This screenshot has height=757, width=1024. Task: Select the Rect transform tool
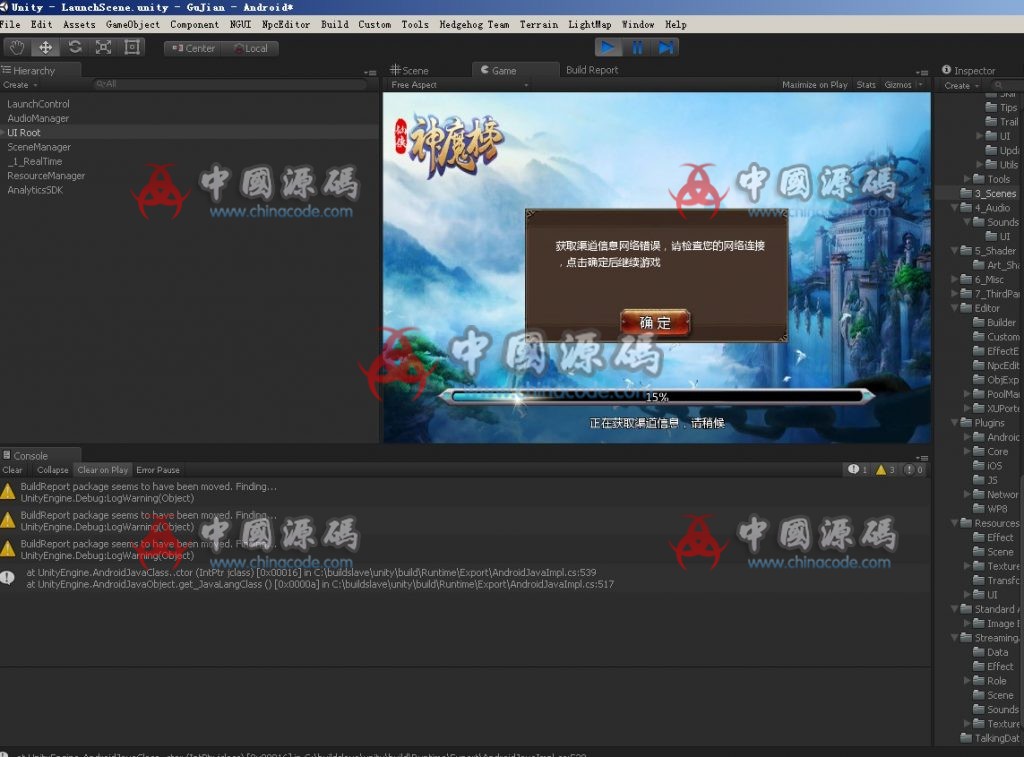pyautogui.click(x=132, y=48)
